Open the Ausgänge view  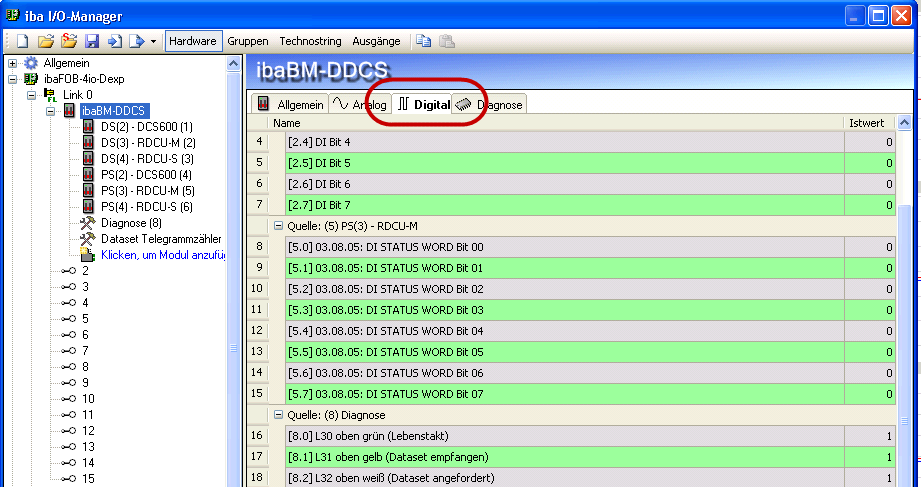click(x=376, y=41)
